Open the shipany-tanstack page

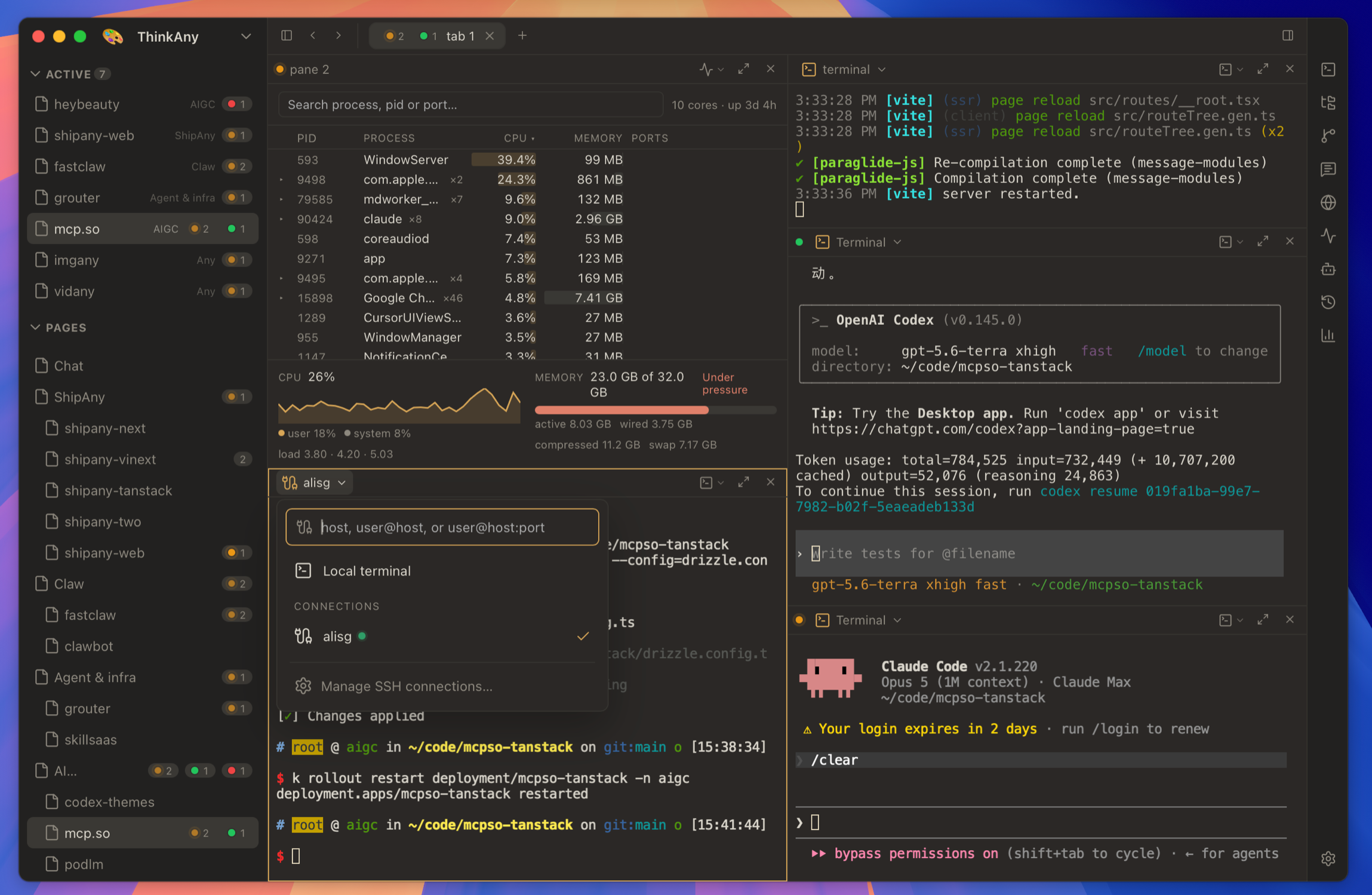pos(143,491)
